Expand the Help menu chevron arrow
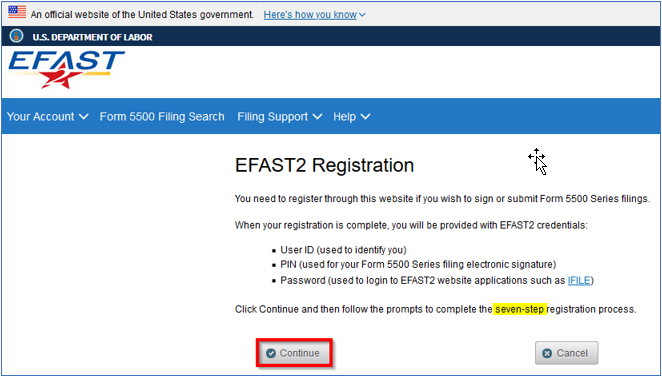Image resolution: width=662 pixels, height=377 pixels. (x=365, y=117)
